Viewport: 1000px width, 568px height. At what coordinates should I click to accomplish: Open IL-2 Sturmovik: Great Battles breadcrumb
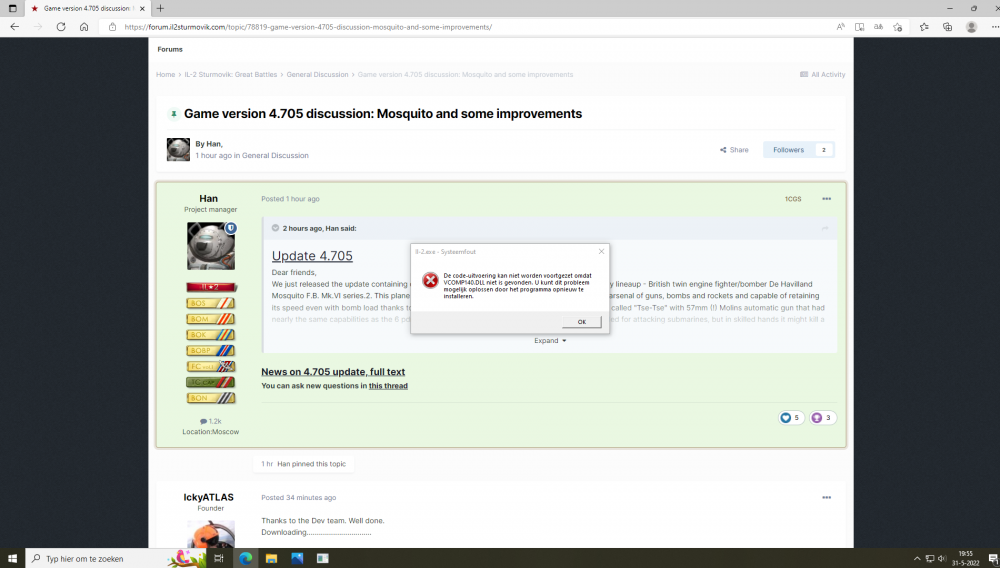tap(231, 75)
